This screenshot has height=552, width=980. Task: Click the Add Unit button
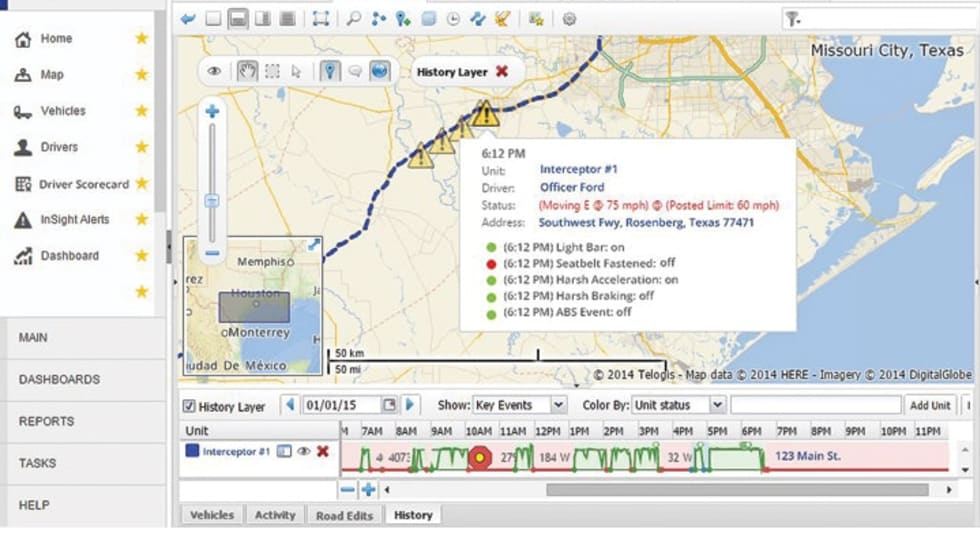(929, 405)
